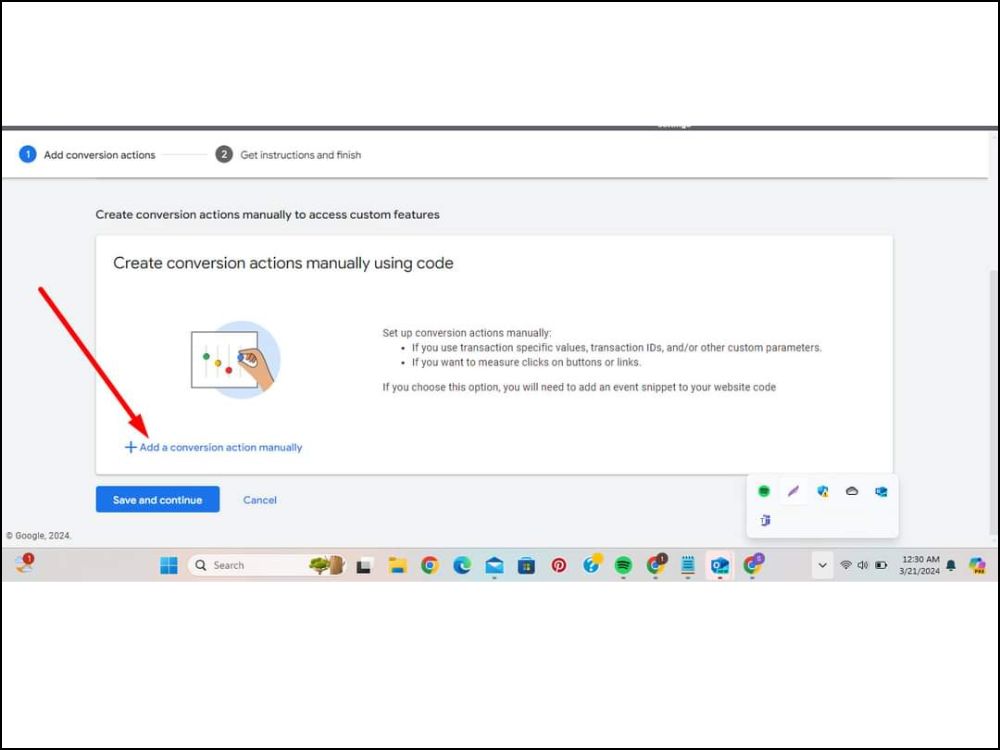
Task: Select step 1 Add conversion actions
Action: point(87,154)
